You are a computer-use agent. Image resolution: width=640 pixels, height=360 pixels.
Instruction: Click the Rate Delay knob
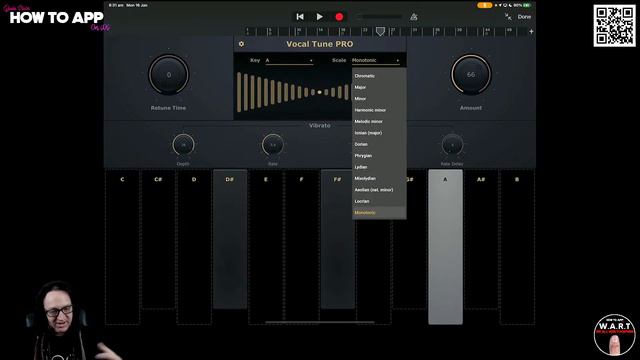(452, 145)
